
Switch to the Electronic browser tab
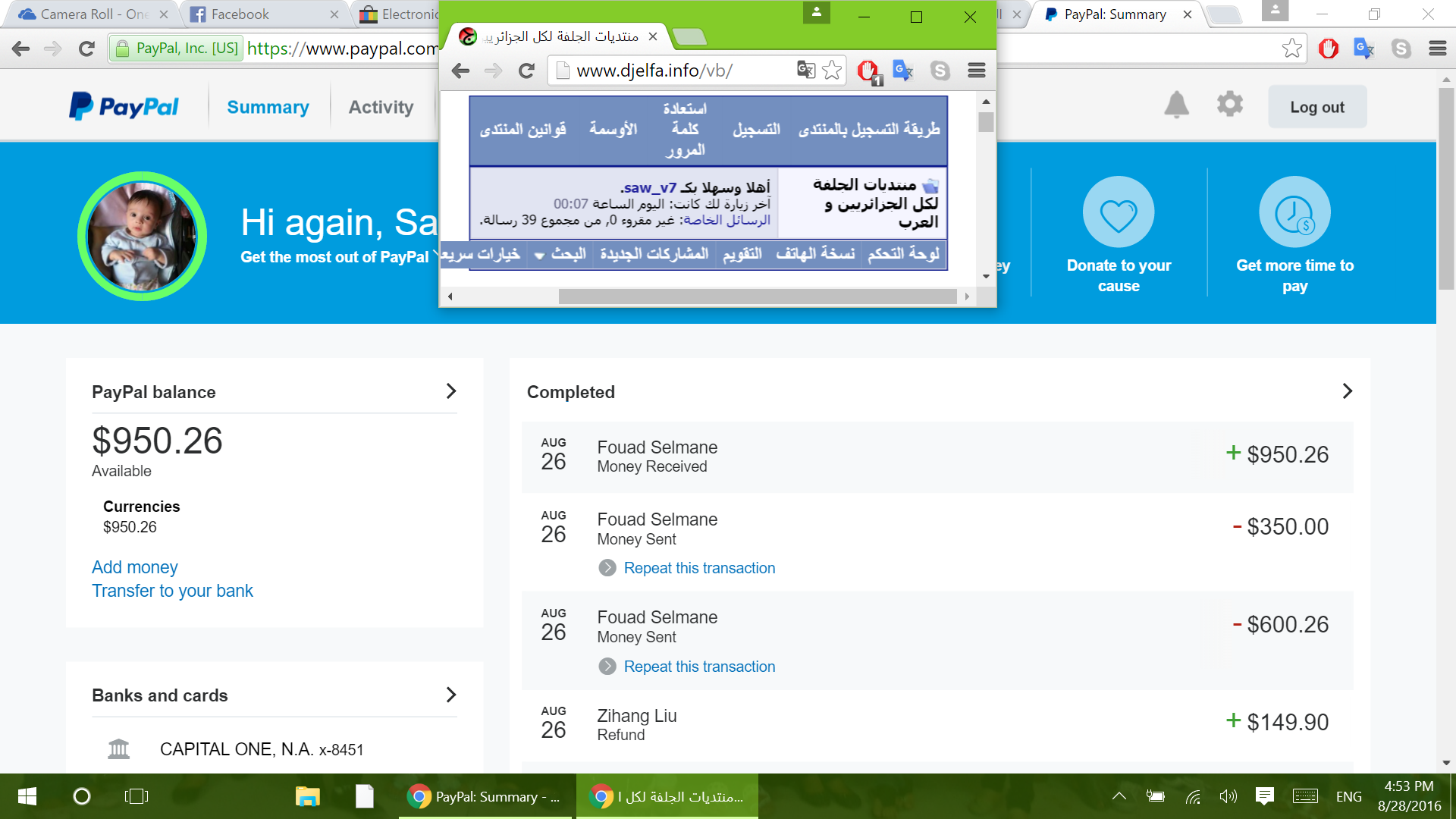[x=400, y=14]
